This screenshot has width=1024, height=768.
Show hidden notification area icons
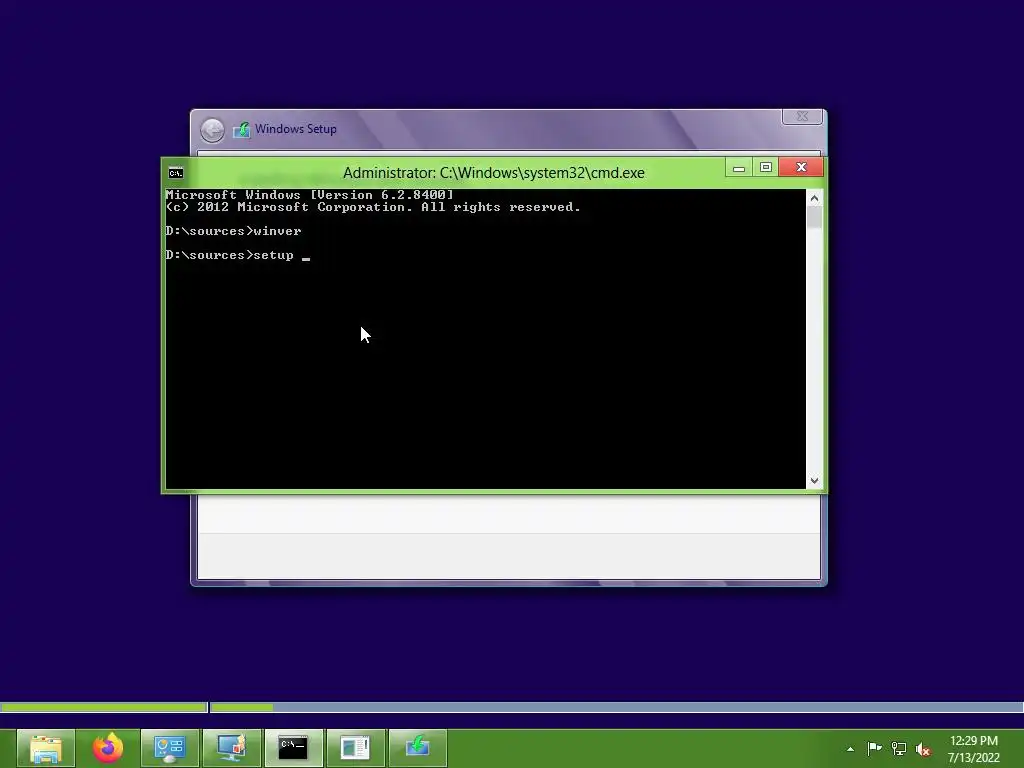(850, 749)
